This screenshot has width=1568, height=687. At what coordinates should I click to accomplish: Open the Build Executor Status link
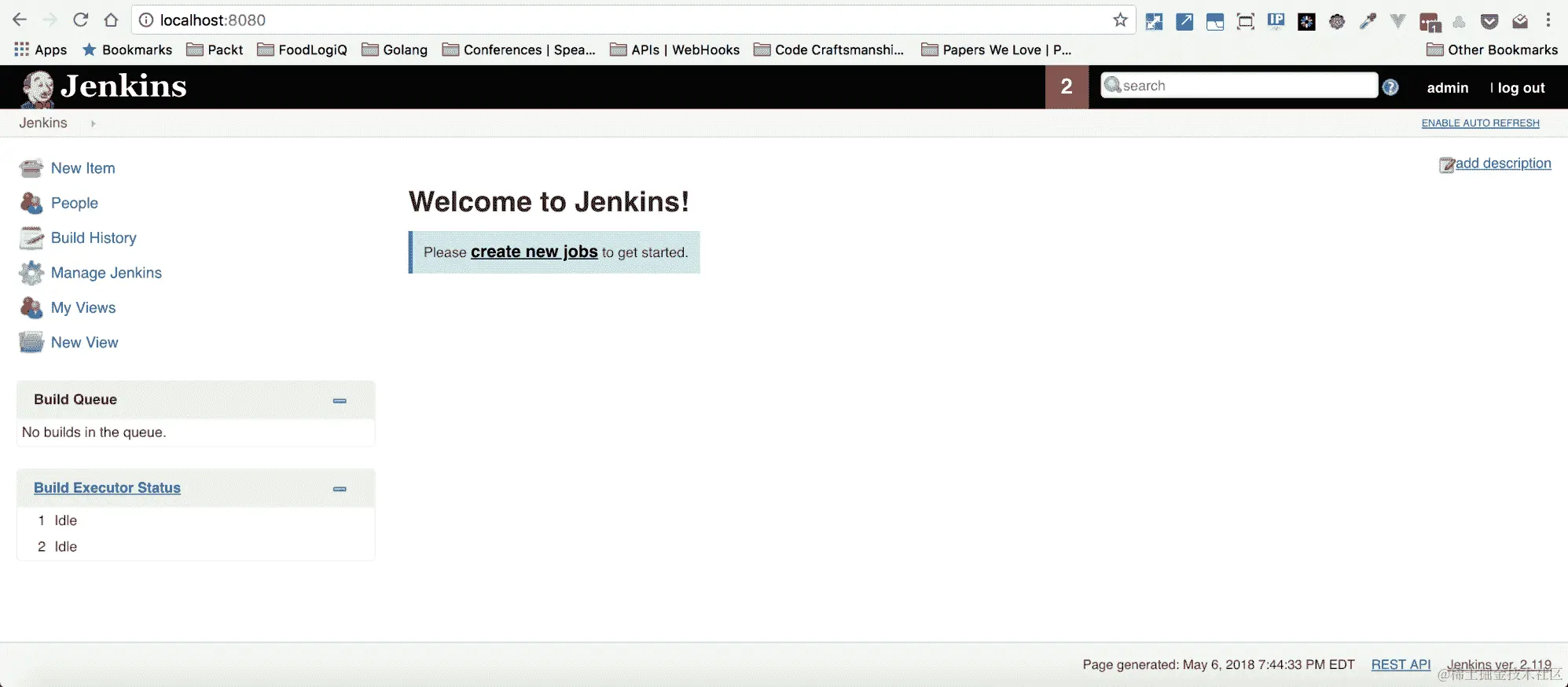point(107,488)
